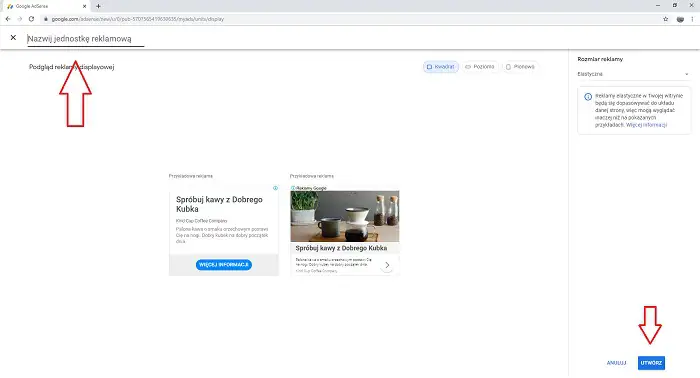Open the browser profile extension icon
700x378 pixels.
[x=680, y=19]
